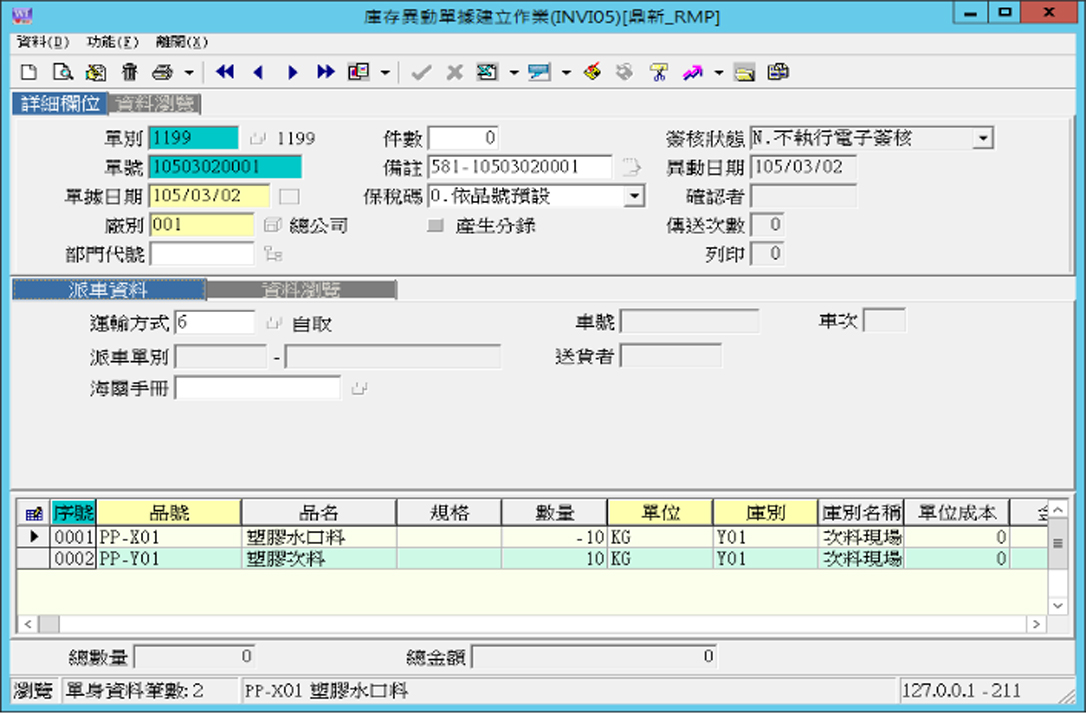The width and height of the screenshot is (1086, 715).
Task: Go to next record with right arrow
Action: tap(293, 72)
